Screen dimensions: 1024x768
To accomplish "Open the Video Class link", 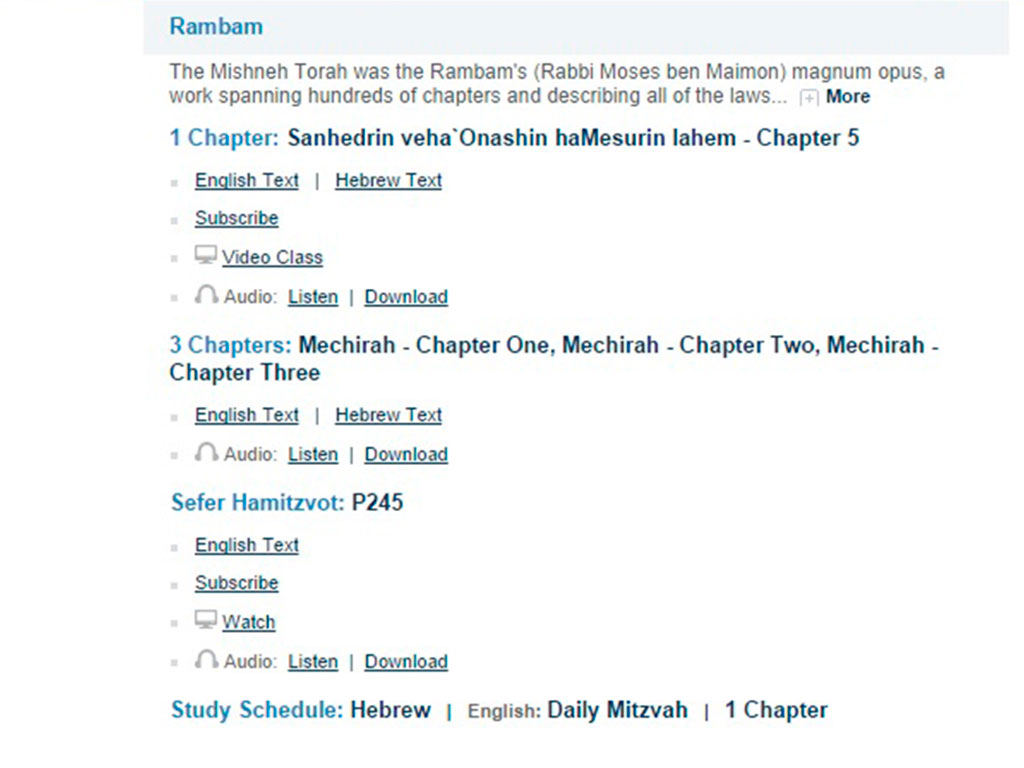I will [x=272, y=257].
